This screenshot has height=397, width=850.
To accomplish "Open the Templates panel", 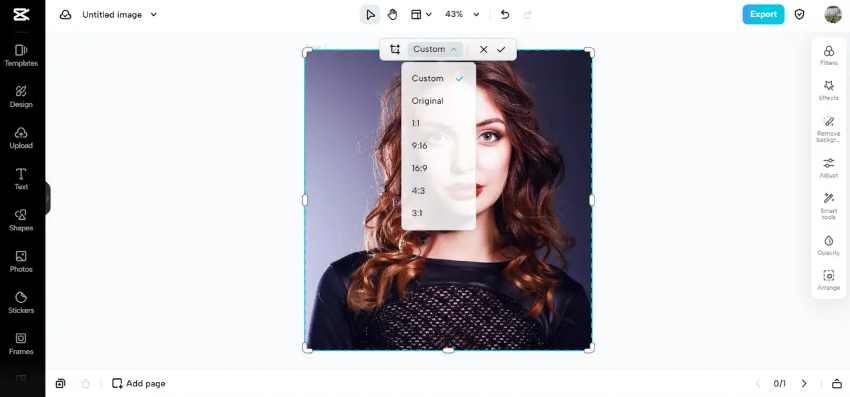I will click(21, 56).
